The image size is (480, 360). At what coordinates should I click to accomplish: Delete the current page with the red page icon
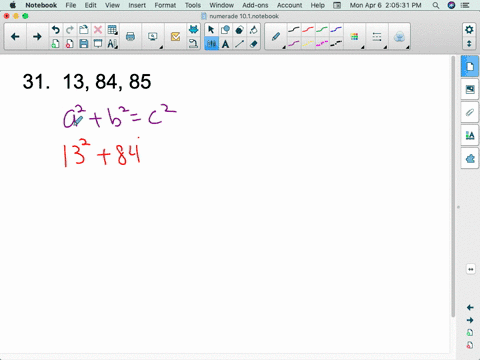70,44
